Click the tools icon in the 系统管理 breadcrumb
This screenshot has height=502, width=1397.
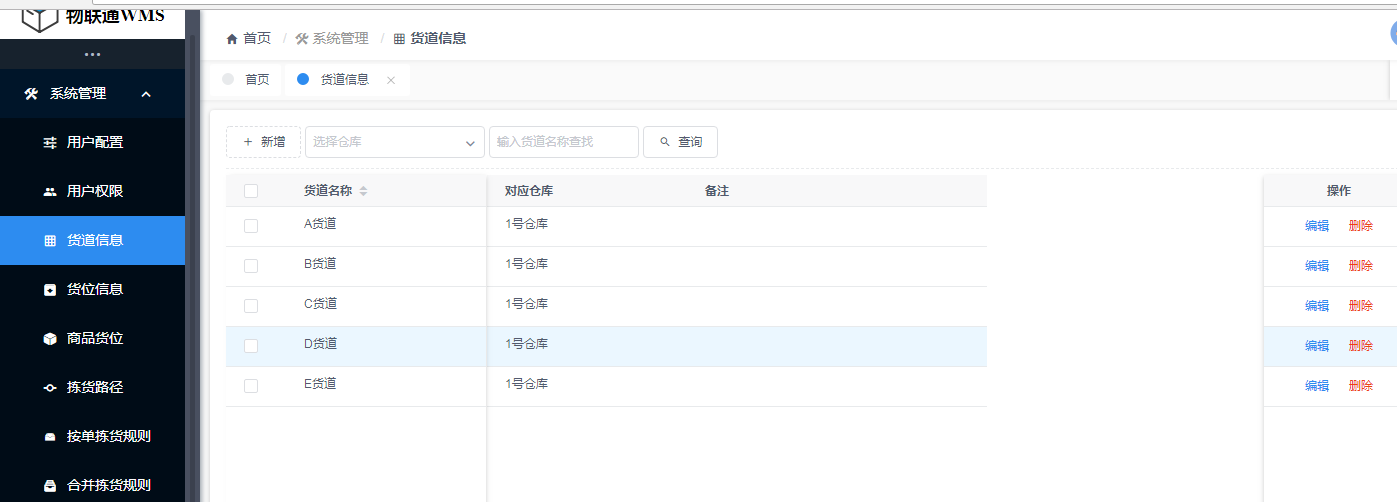point(302,39)
